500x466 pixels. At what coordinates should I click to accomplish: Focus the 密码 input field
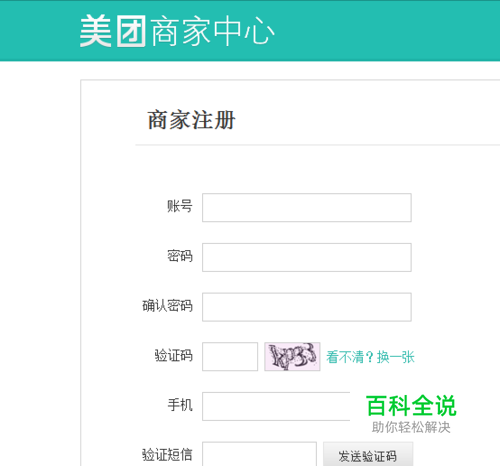tap(307, 257)
